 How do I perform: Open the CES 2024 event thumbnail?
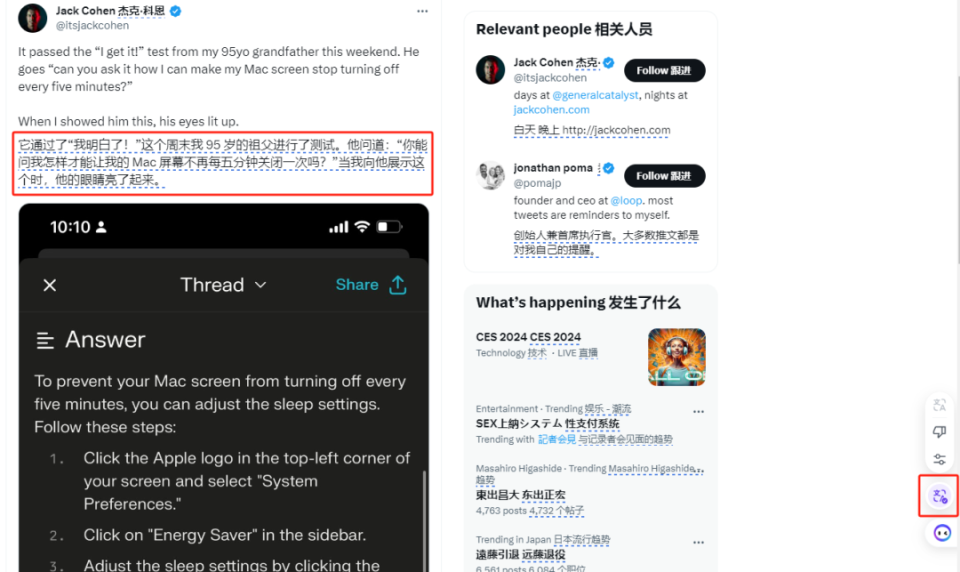pos(676,357)
